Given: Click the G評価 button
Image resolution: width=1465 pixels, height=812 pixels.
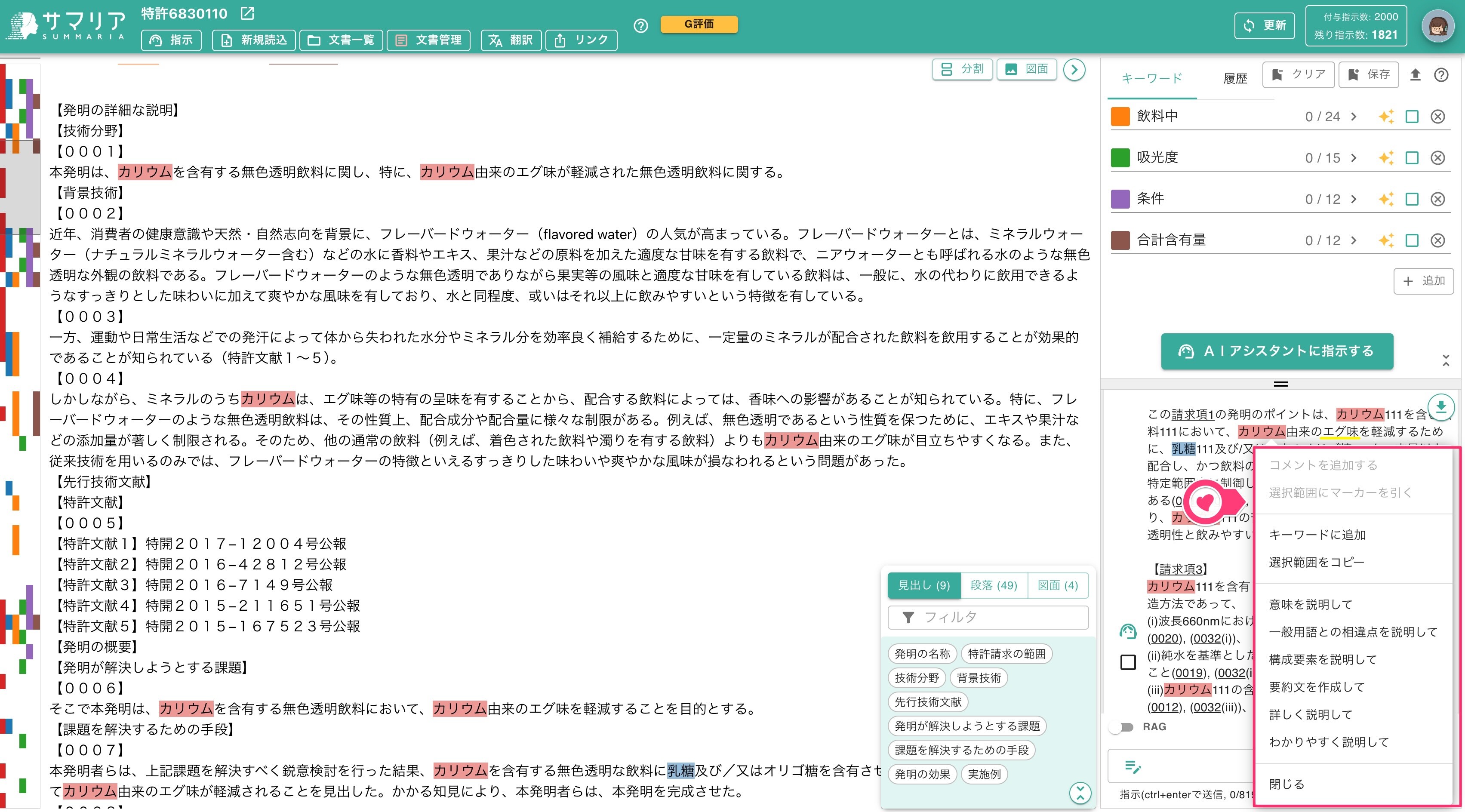Looking at the screenshot, I should point(699,24).
